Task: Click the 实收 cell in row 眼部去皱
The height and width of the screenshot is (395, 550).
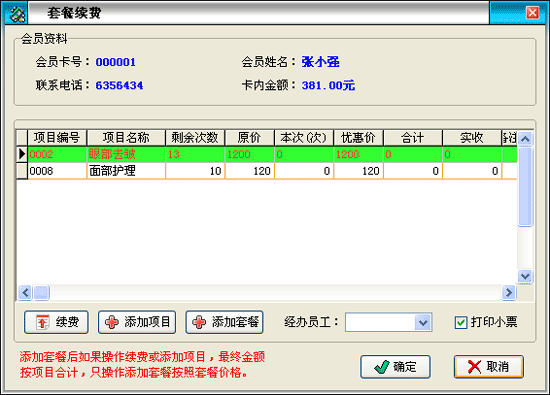Action: point(472,154)
